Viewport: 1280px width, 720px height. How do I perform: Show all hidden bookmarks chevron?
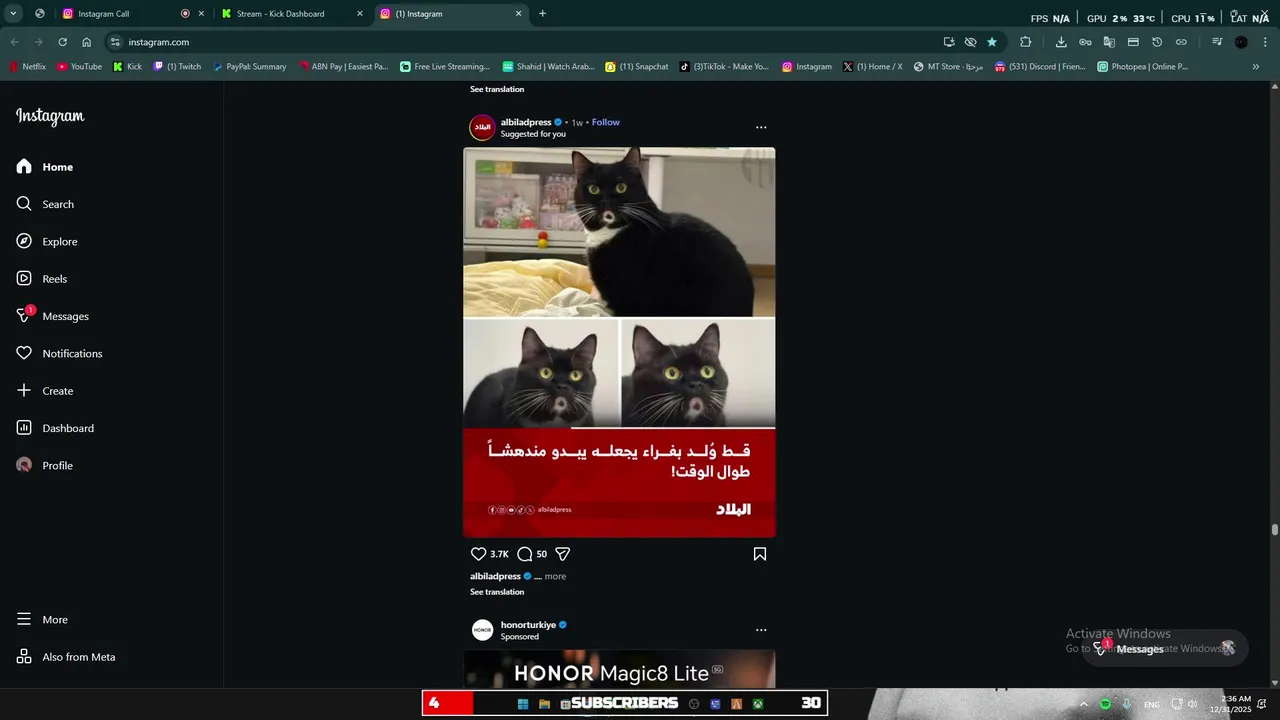1256,67
